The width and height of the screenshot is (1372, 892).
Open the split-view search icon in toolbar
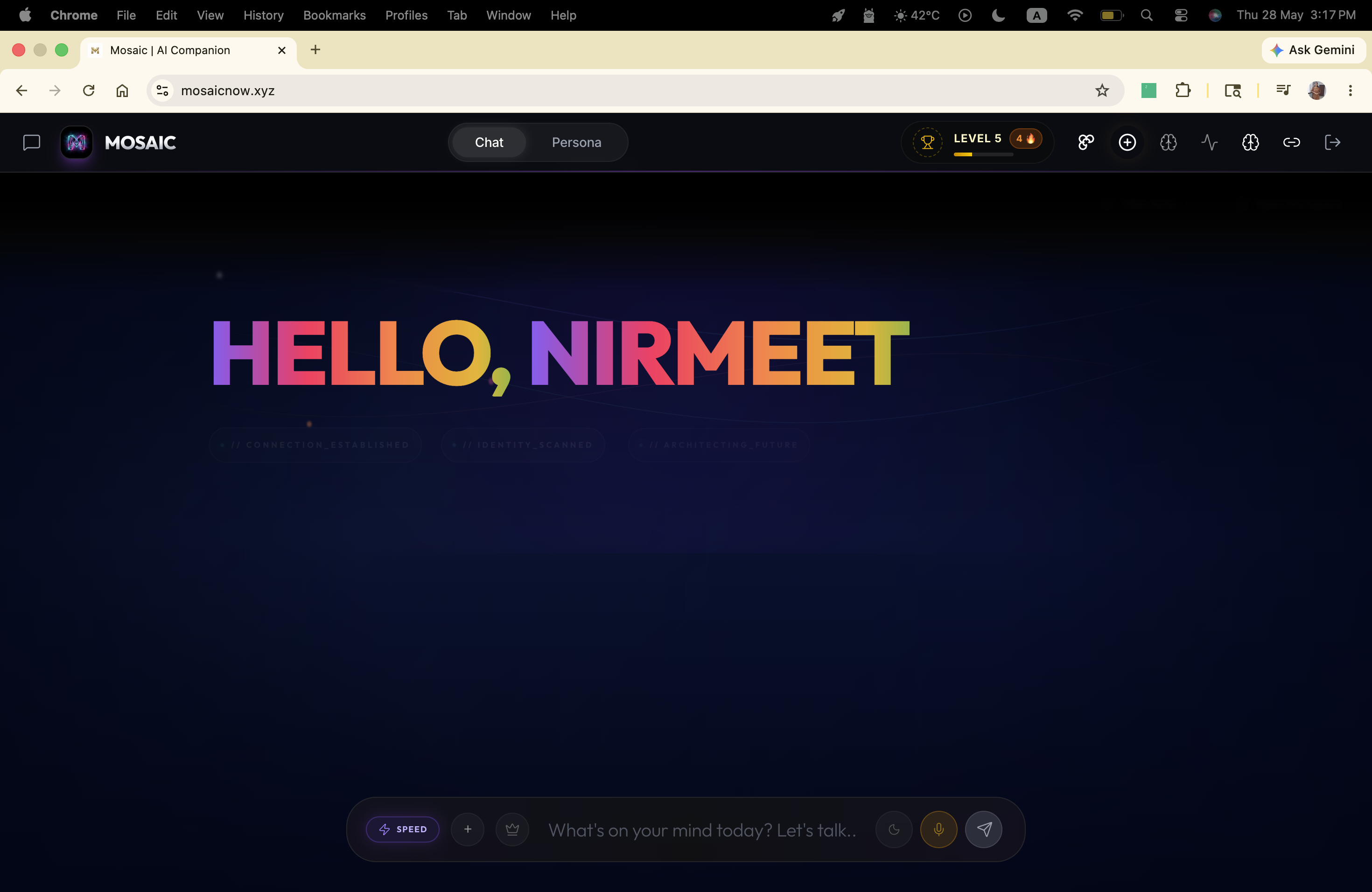click(x=1232, y=91)
